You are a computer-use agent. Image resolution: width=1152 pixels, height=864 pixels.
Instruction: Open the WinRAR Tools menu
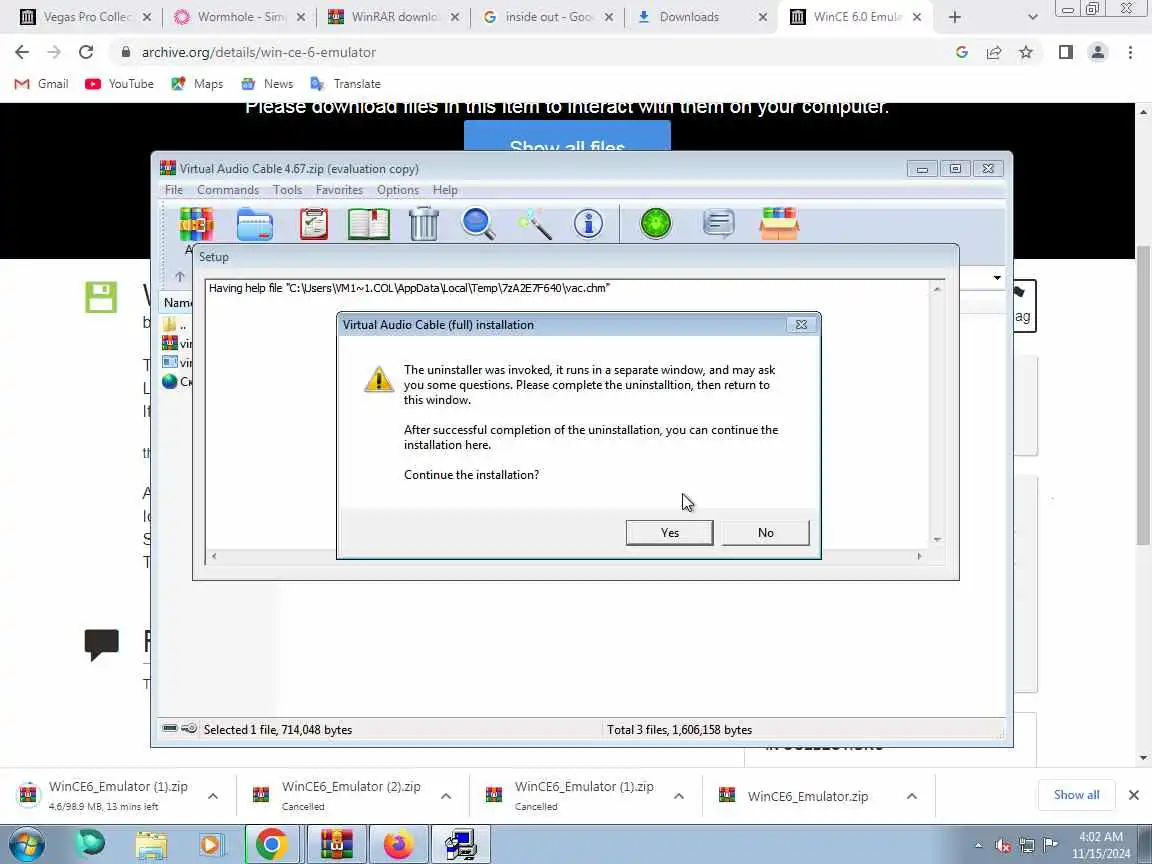287,190
